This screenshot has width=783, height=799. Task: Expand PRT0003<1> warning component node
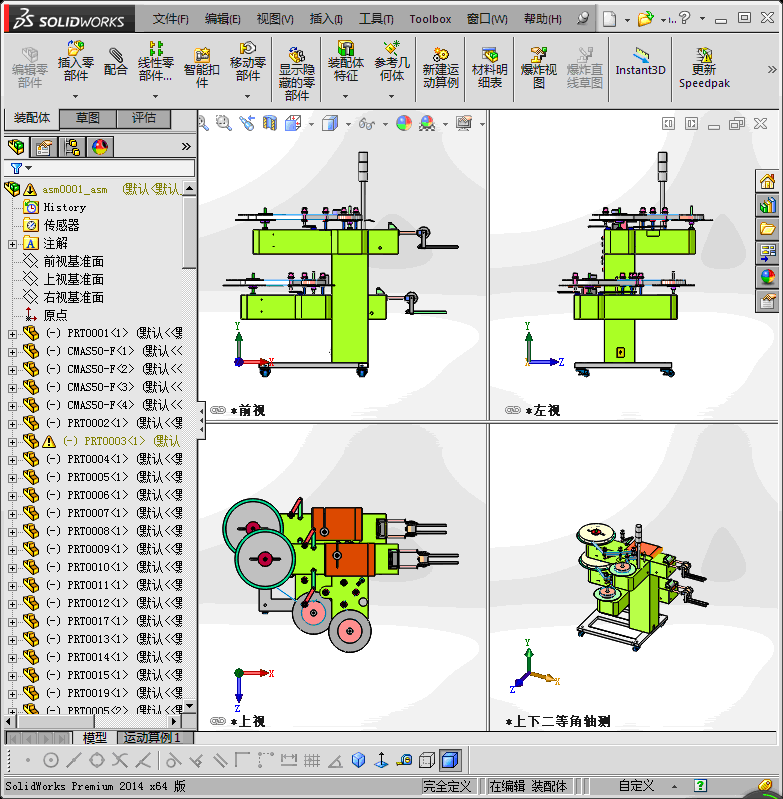[12, 442]
